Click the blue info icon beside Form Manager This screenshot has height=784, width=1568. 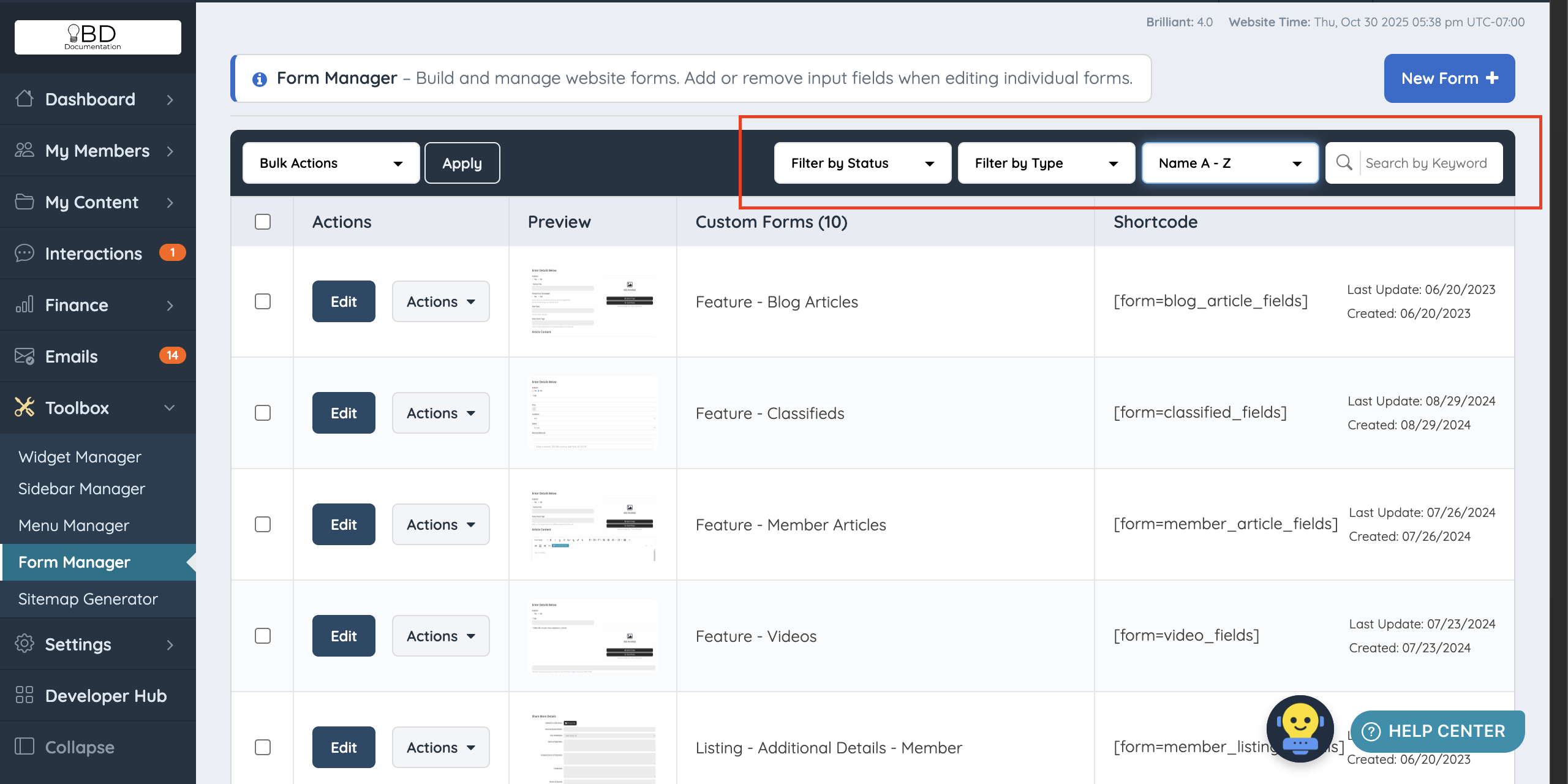point(260,79)
